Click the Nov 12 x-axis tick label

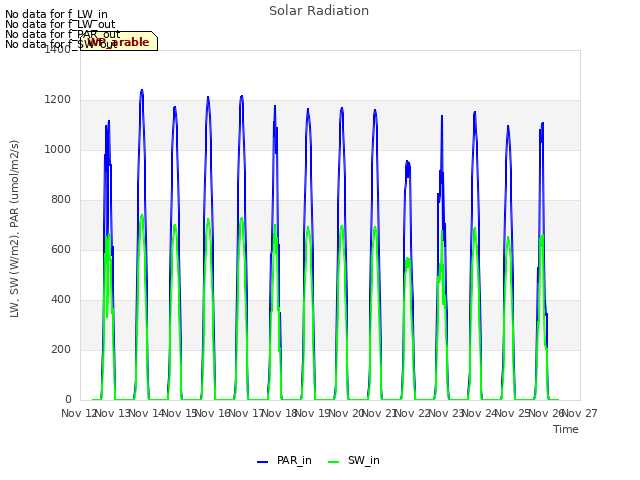point(78,413)
